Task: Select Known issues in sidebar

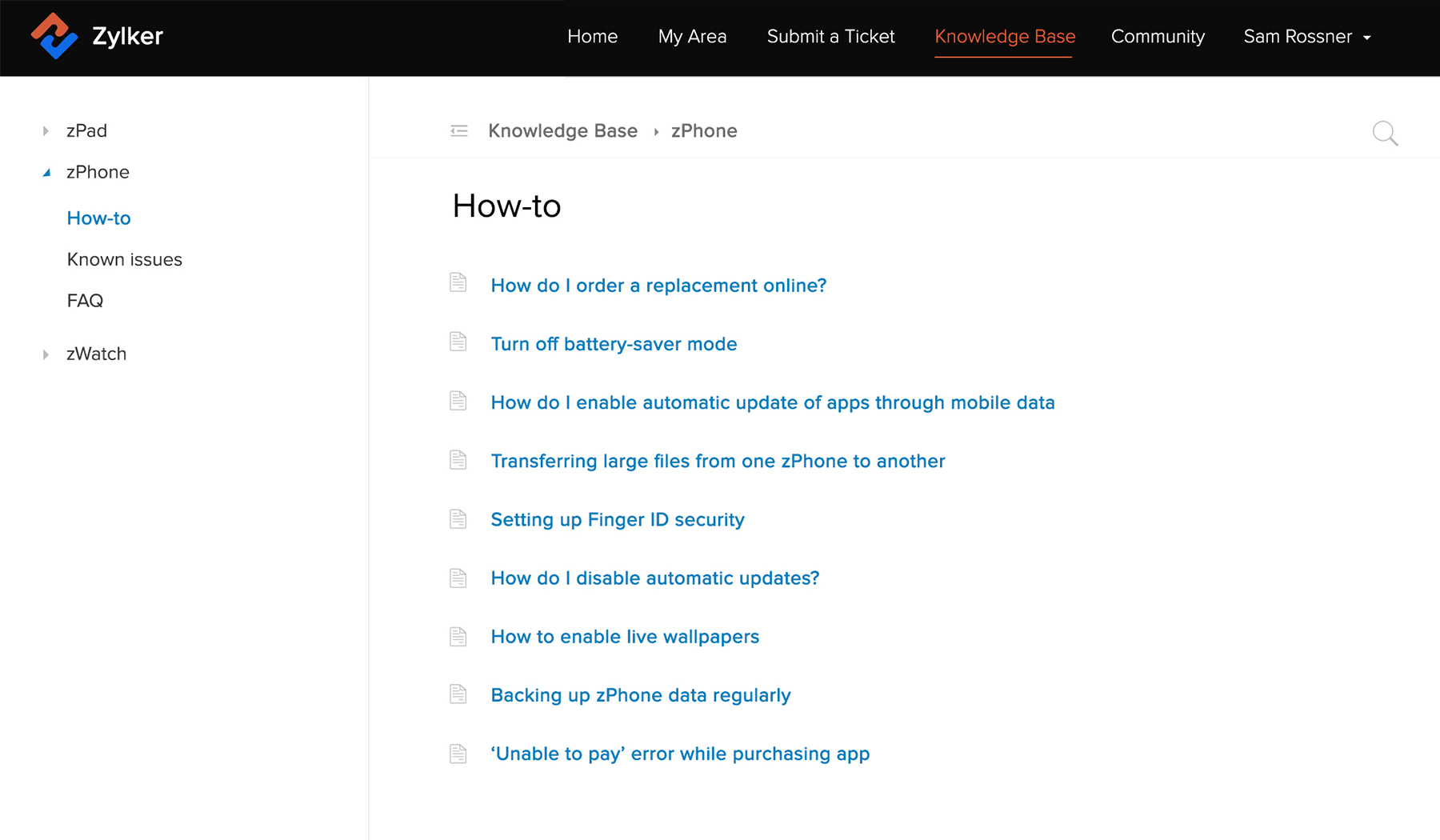Action: pos(125,260)
